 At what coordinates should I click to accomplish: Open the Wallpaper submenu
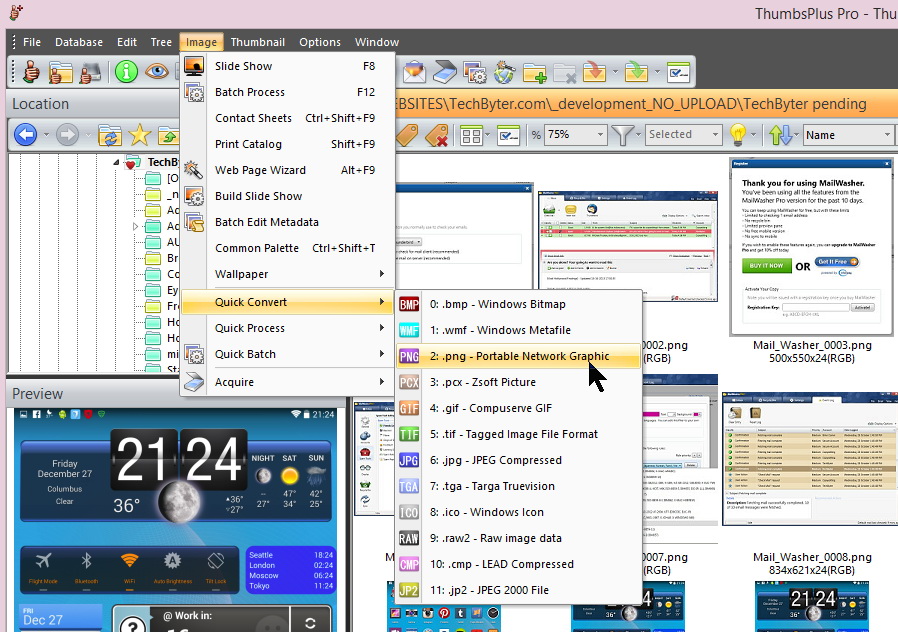click(287, 274)
